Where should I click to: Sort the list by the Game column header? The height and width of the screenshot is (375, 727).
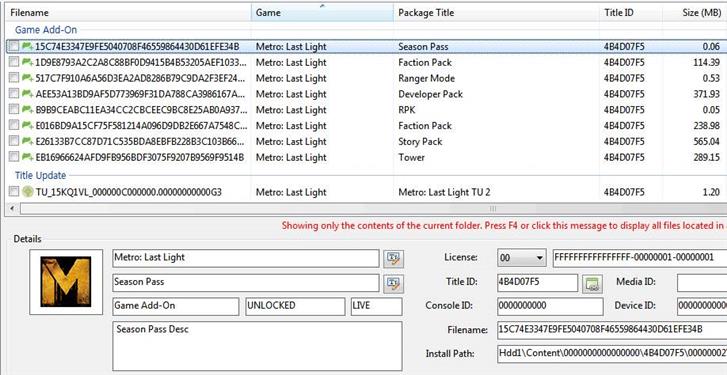[x=322, y=13]
